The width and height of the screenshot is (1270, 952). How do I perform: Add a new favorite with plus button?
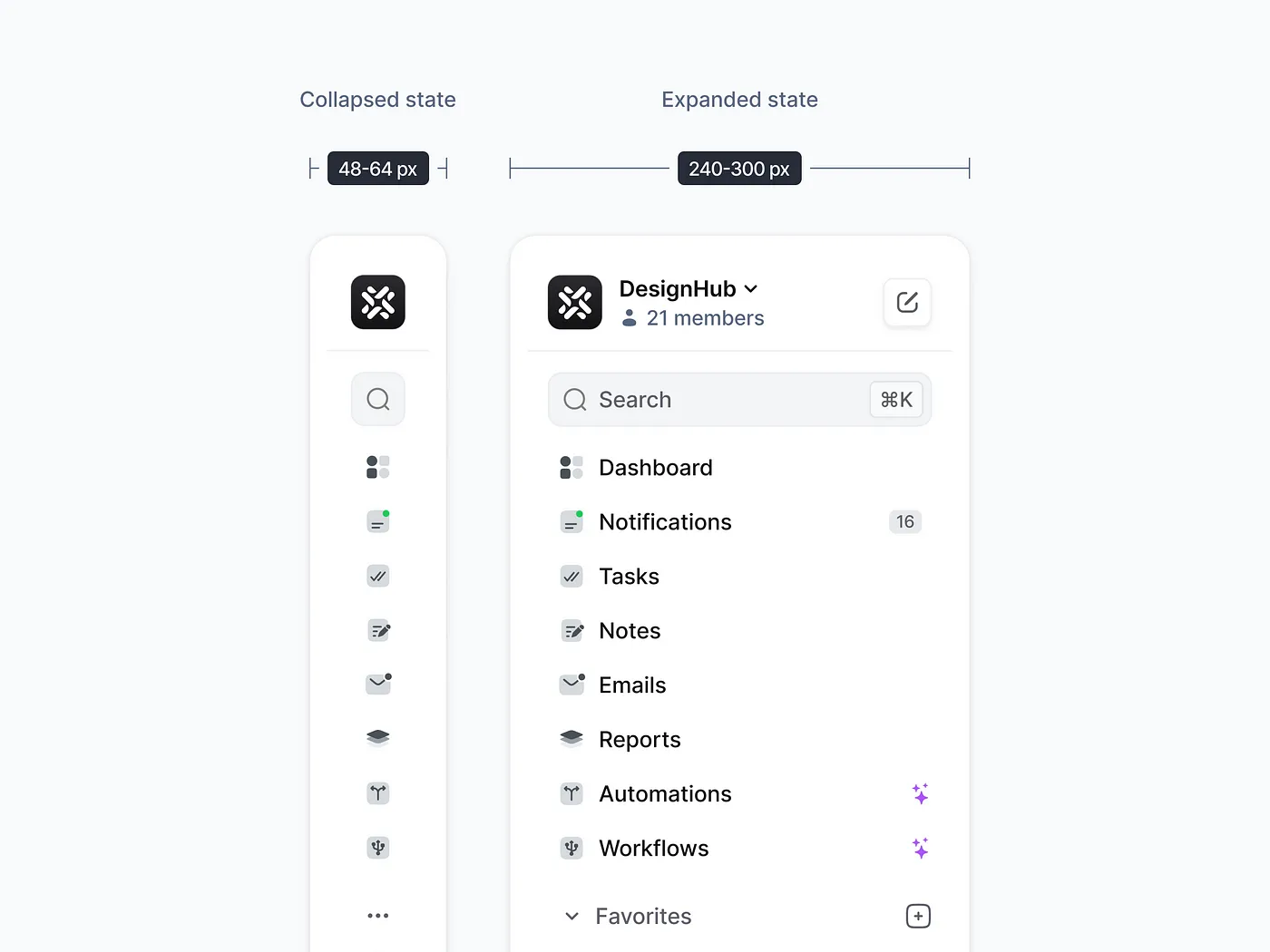click(x=918, y=916)
